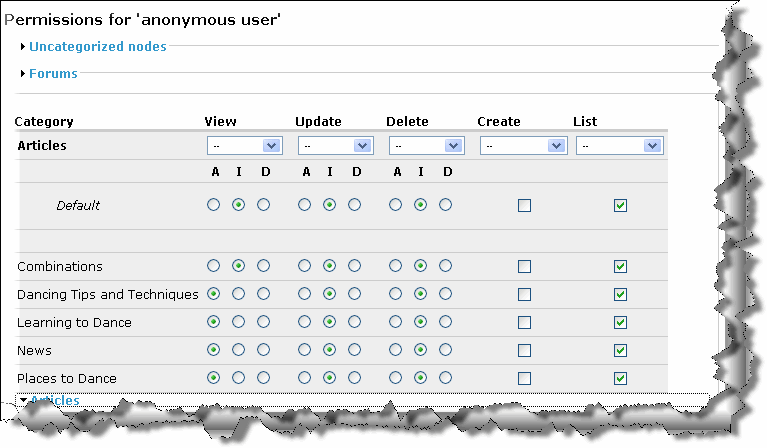Image resolution: width=767 pixels, height=448 pixels.
Task: Select Update Allow radio for Learning to Dance
Action: pos(304,321)
